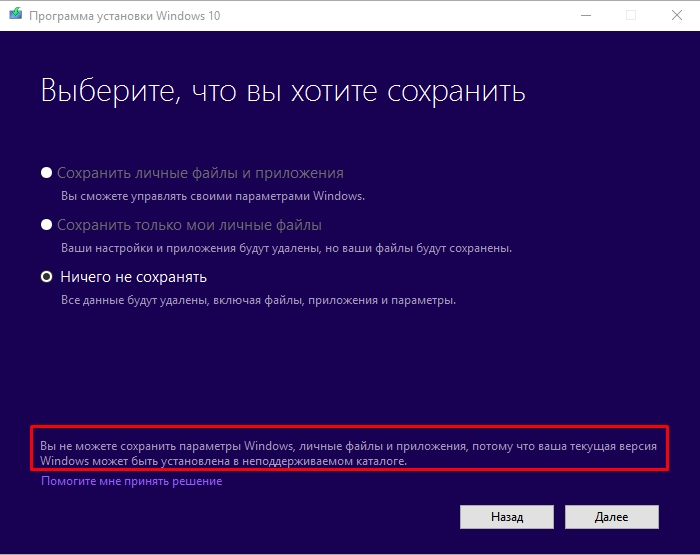Select 'Сохранить личные файлы и приложения' radio button
The image size is (700, 555).
tap(46, 173)
